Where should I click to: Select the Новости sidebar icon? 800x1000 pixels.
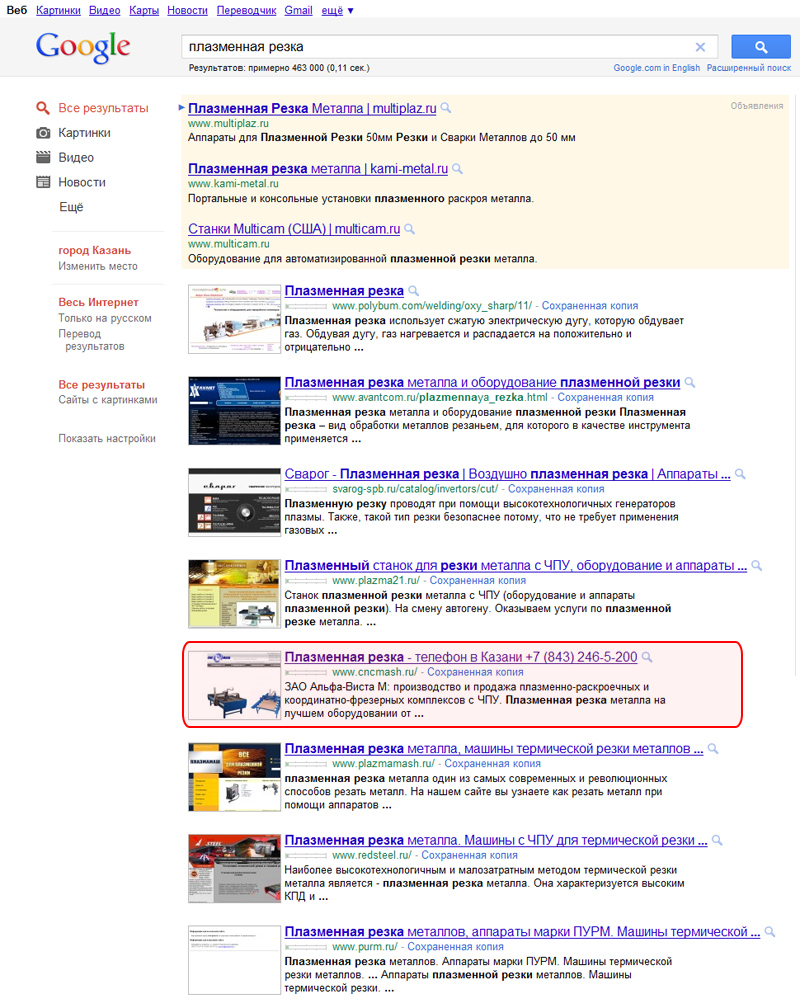43,183
